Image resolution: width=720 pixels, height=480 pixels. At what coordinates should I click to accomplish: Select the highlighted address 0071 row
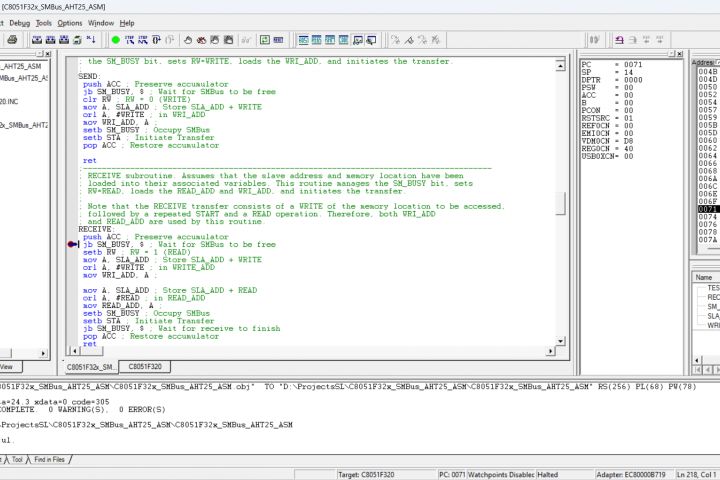pyautogui.click(x=708, y=209)
